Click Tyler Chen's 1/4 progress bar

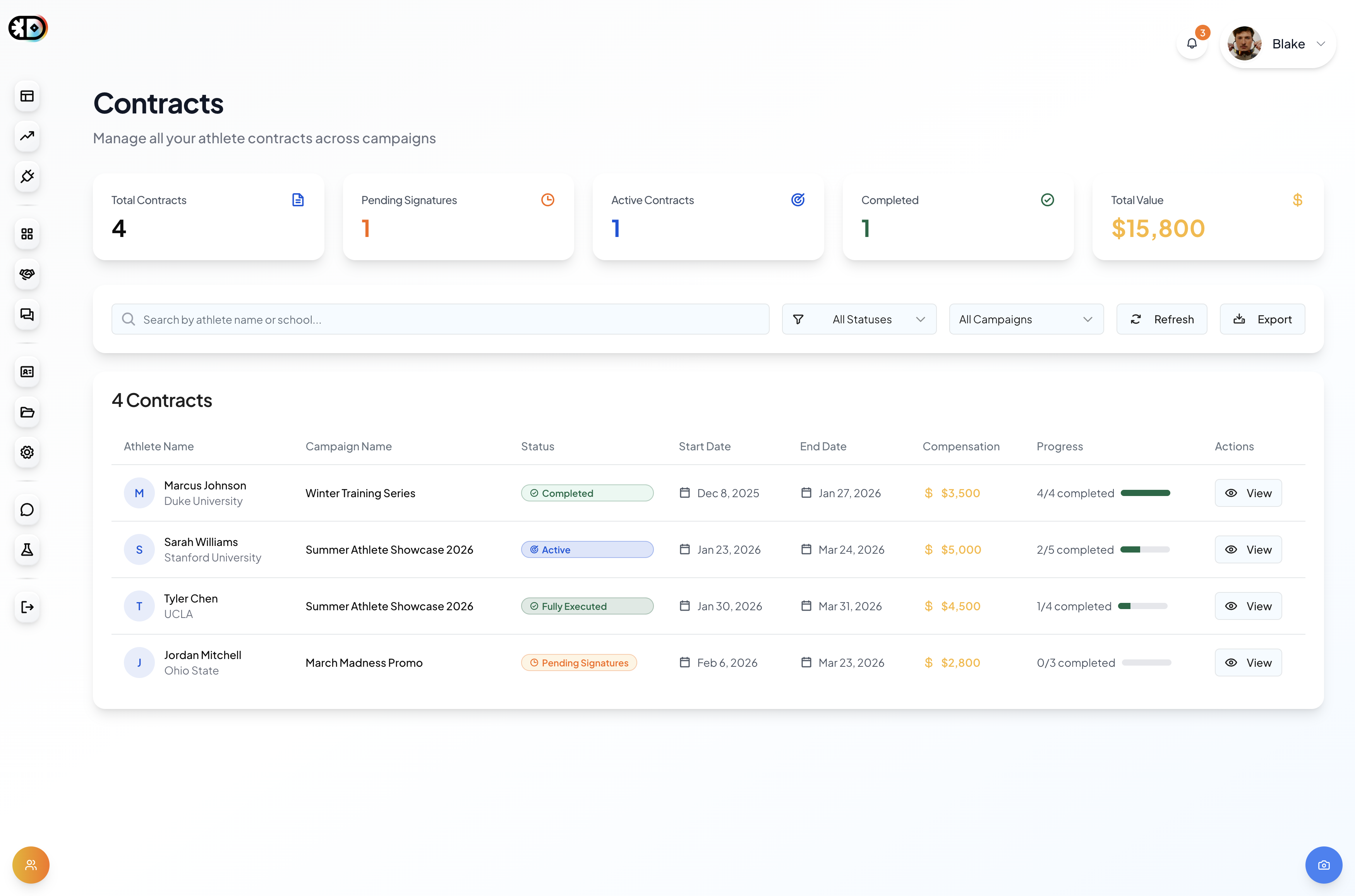1142,606
